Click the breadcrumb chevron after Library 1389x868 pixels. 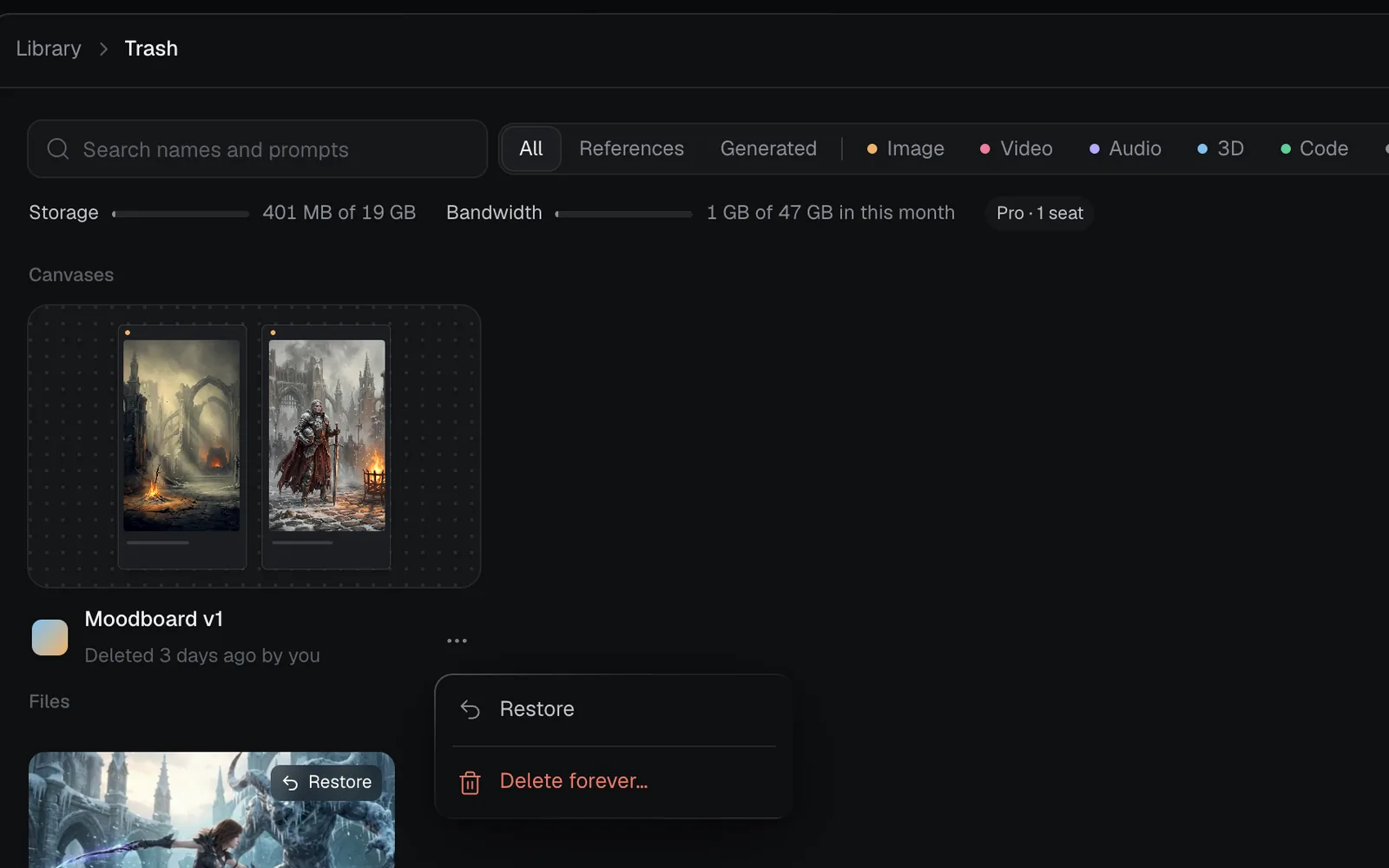[103, 49]
